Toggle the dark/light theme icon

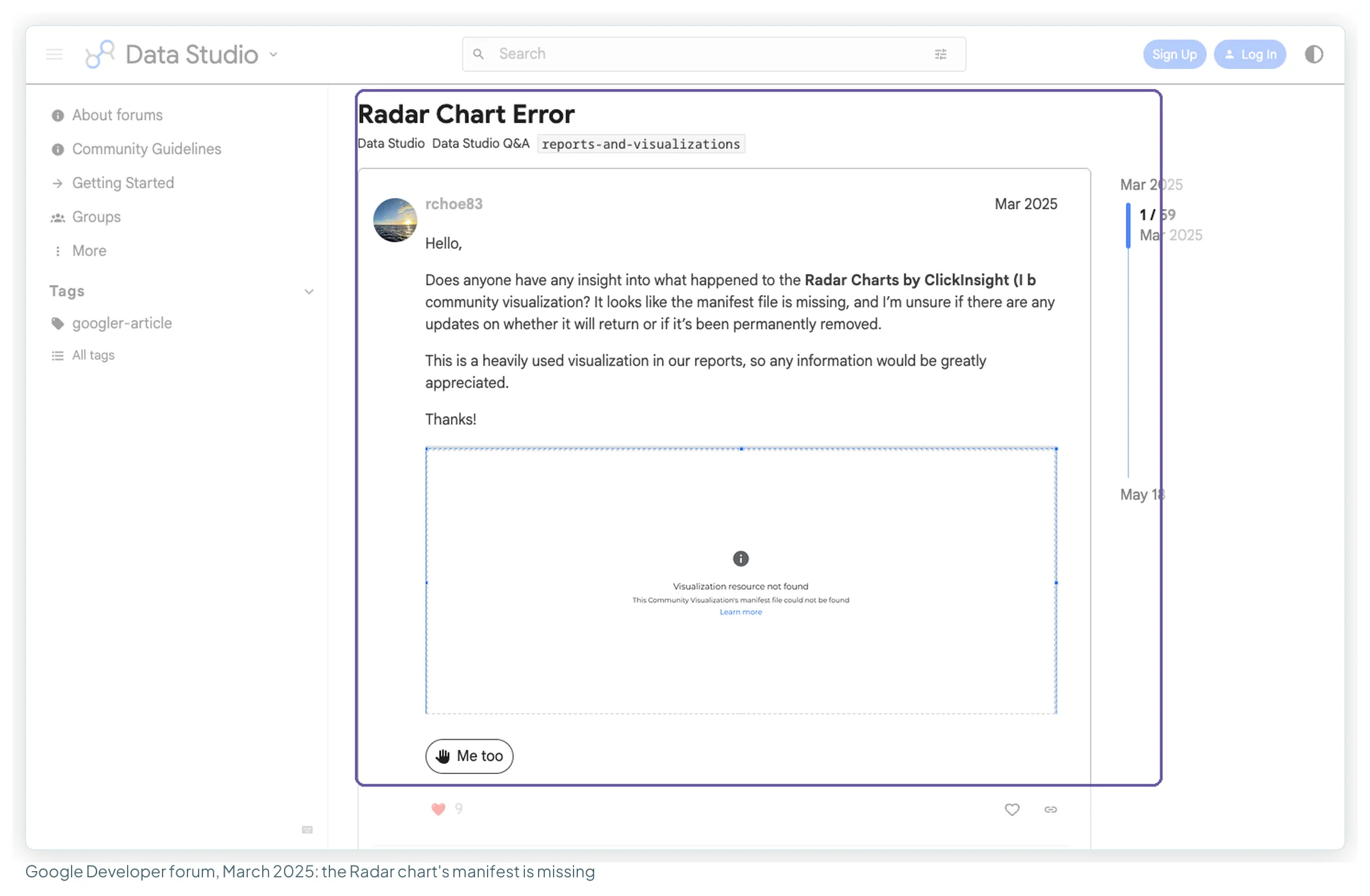coord(1313,54)
